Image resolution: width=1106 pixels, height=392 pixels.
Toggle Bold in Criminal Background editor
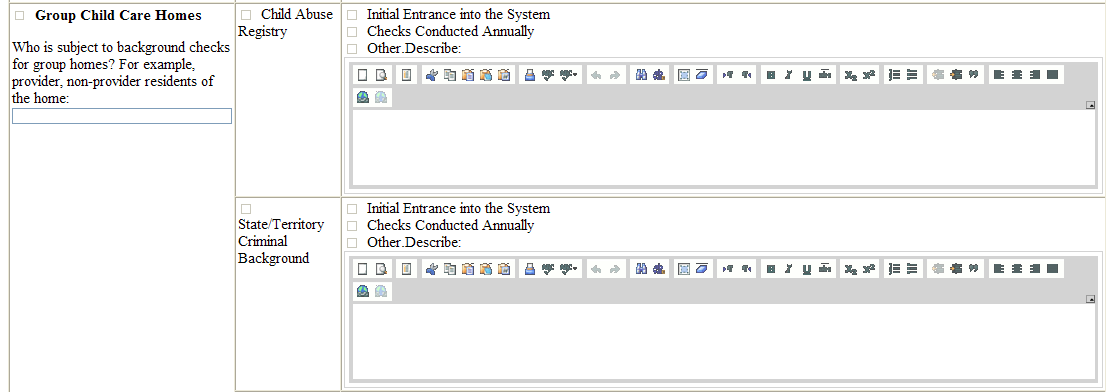(770, 269)
